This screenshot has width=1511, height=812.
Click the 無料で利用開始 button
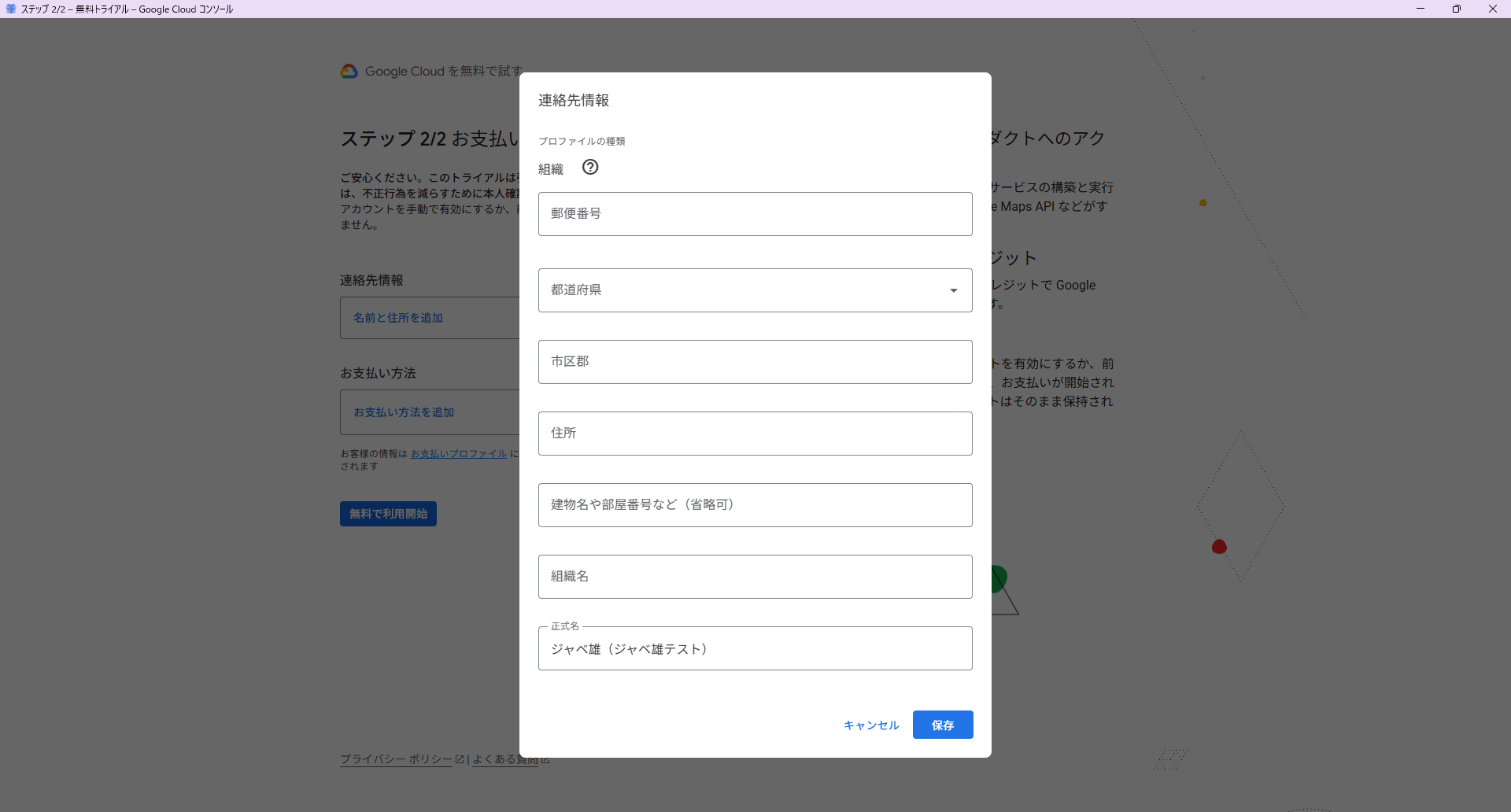[x=388, y=514]
